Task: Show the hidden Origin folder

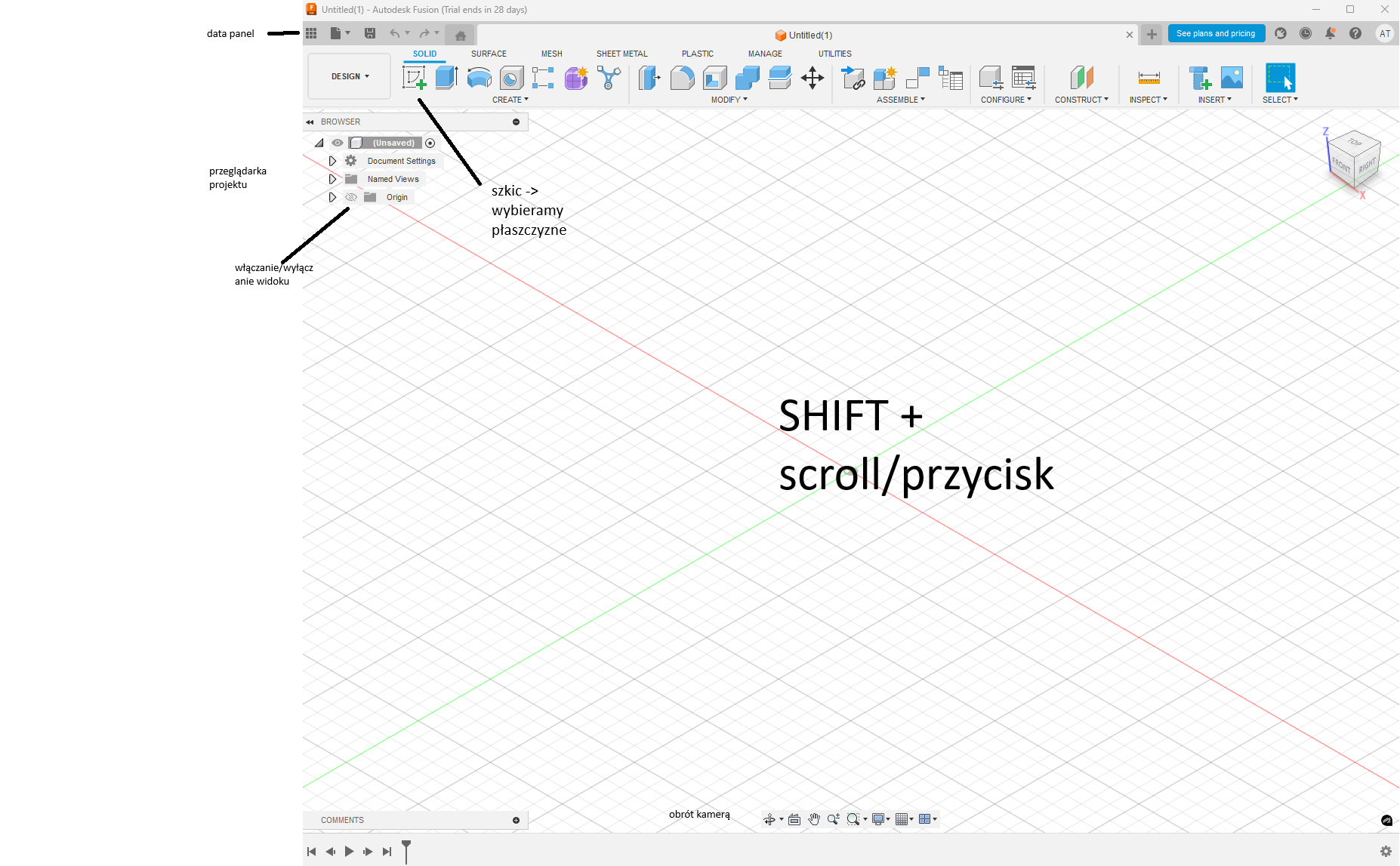Action: click(x=351, y=197)
